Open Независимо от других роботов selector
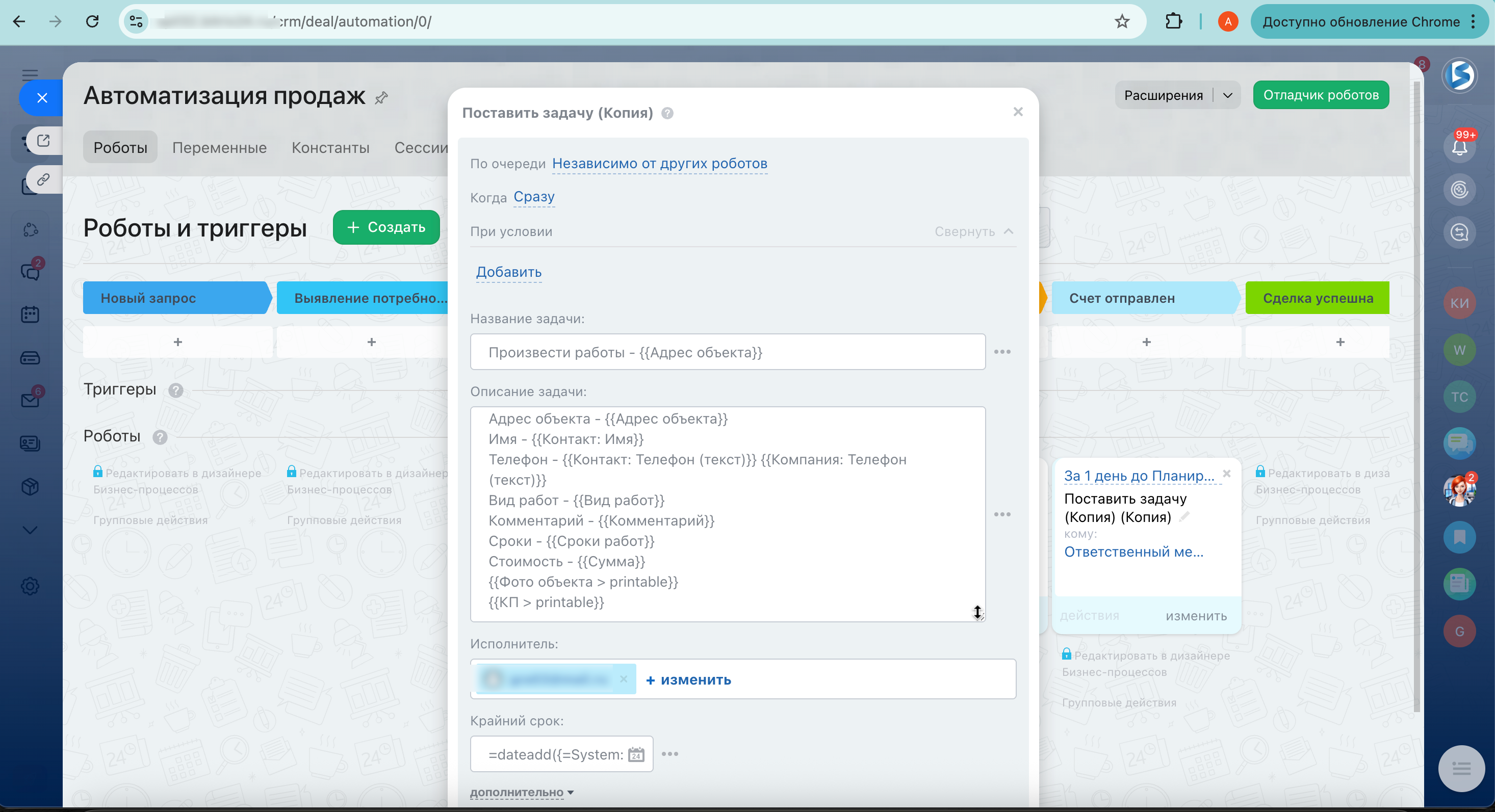 659,164
